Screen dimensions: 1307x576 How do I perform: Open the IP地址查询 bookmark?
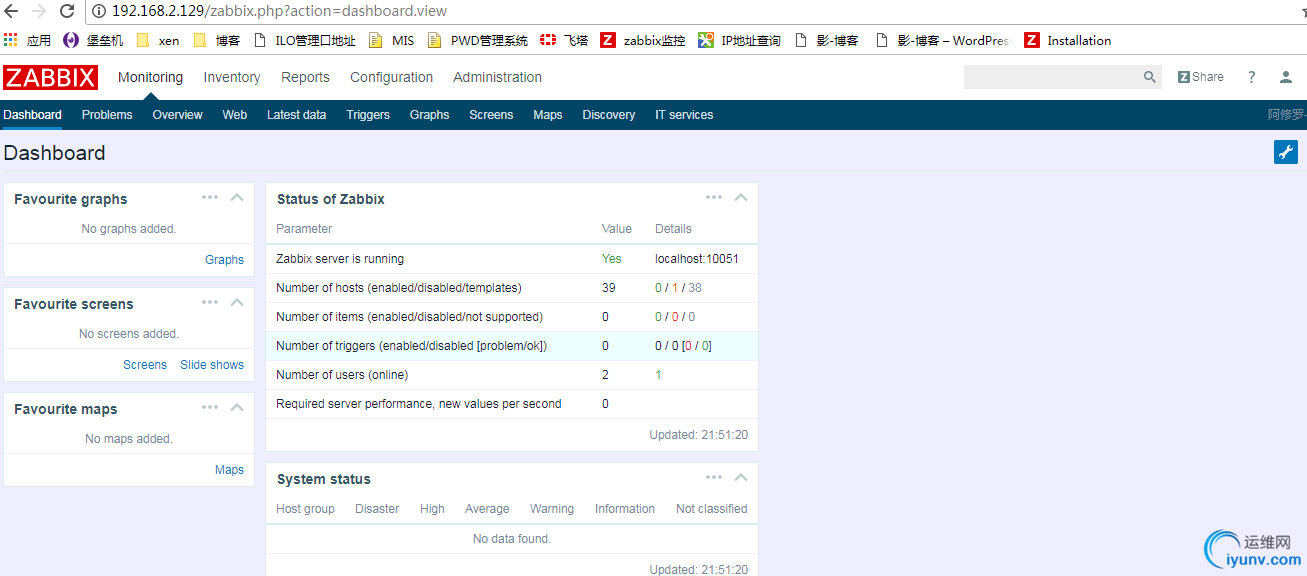coord(739,40)
